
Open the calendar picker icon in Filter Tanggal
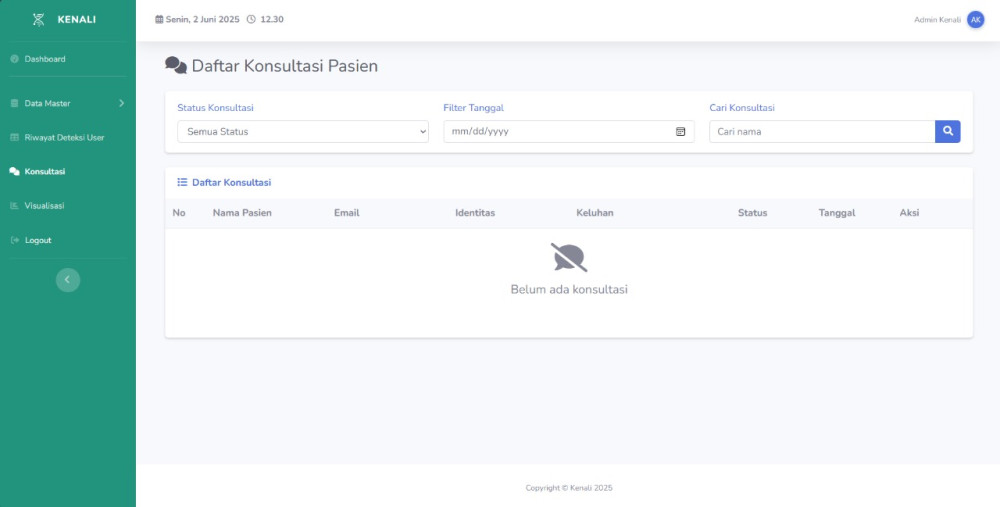pos(680,131)
